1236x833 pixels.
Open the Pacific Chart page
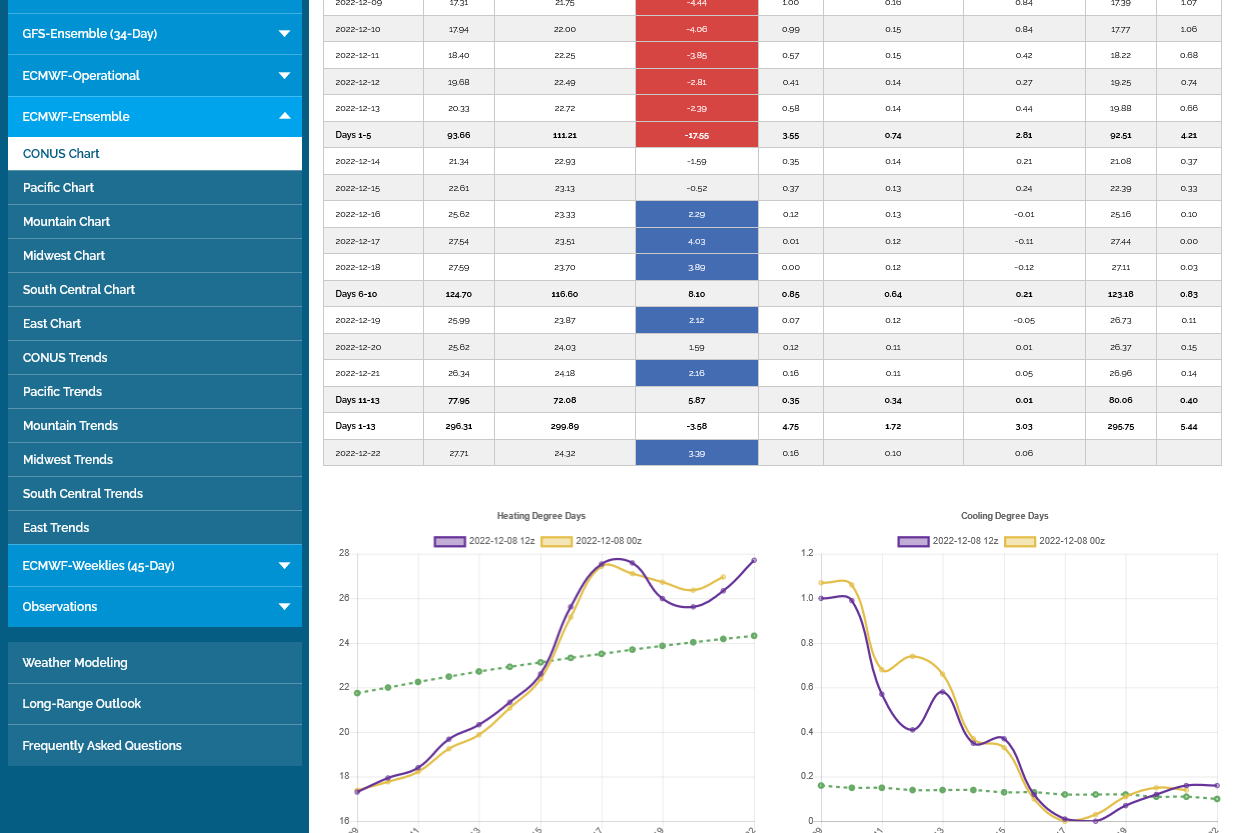(x=59, y=188)
